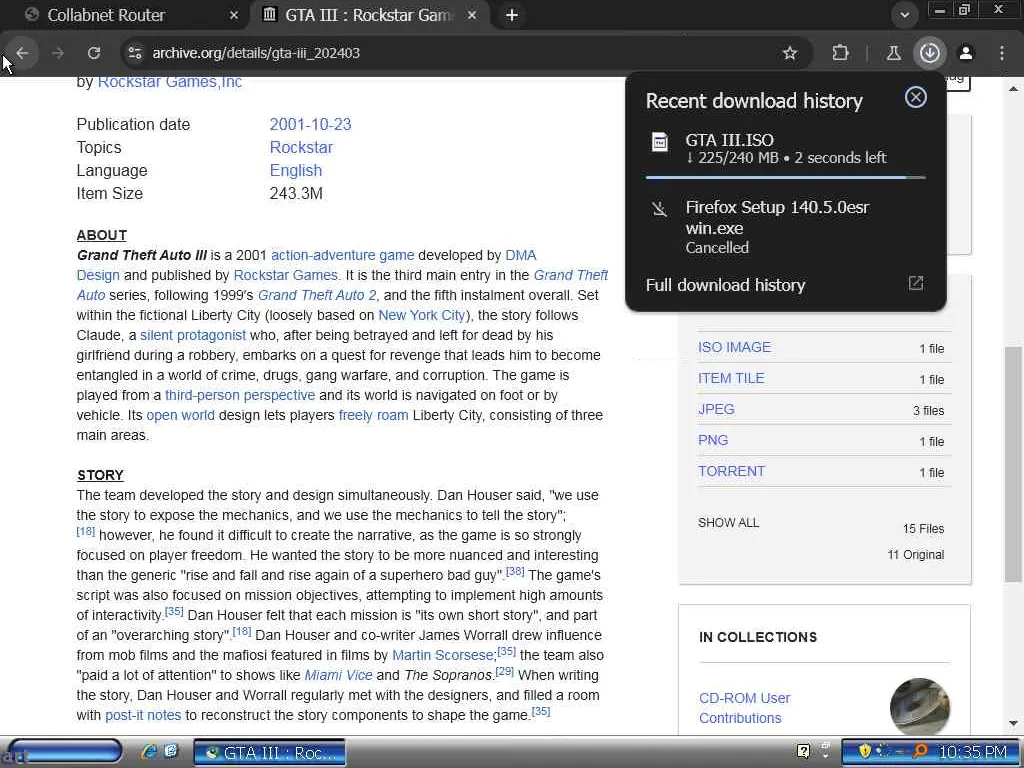Expand the tab search dropdown arrow
1024x768 pixels.
(x=904, y=15)
